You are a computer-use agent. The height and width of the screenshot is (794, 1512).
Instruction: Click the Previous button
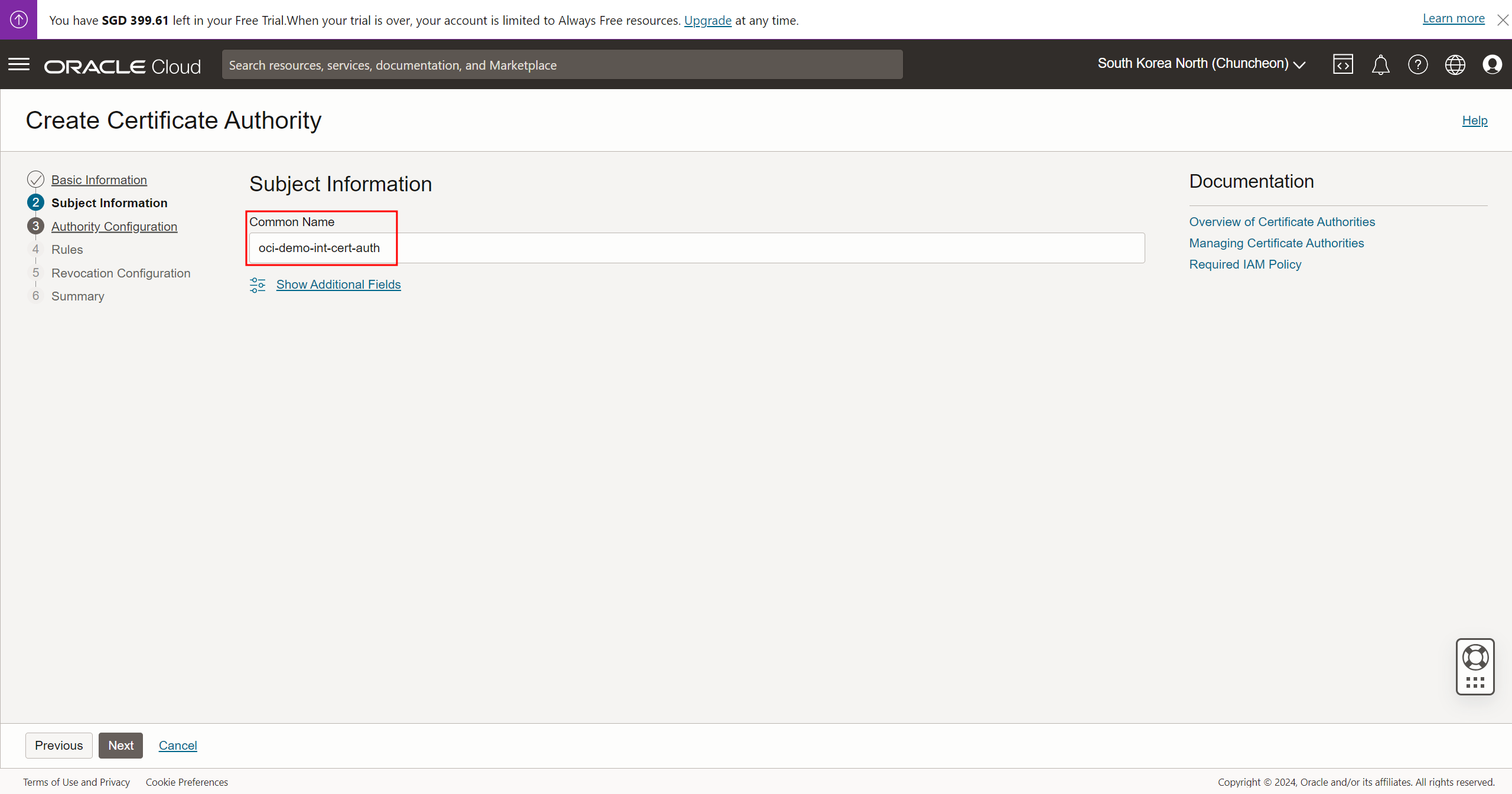click(x=58, y=746)
